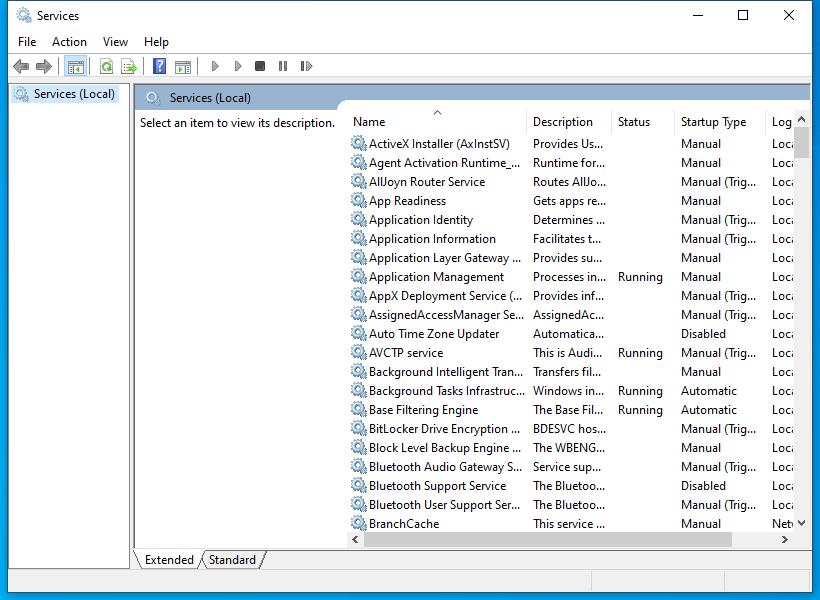820x600 pixels.
Task: Open the Help toolbar icon
Action: tap(160, 66)
